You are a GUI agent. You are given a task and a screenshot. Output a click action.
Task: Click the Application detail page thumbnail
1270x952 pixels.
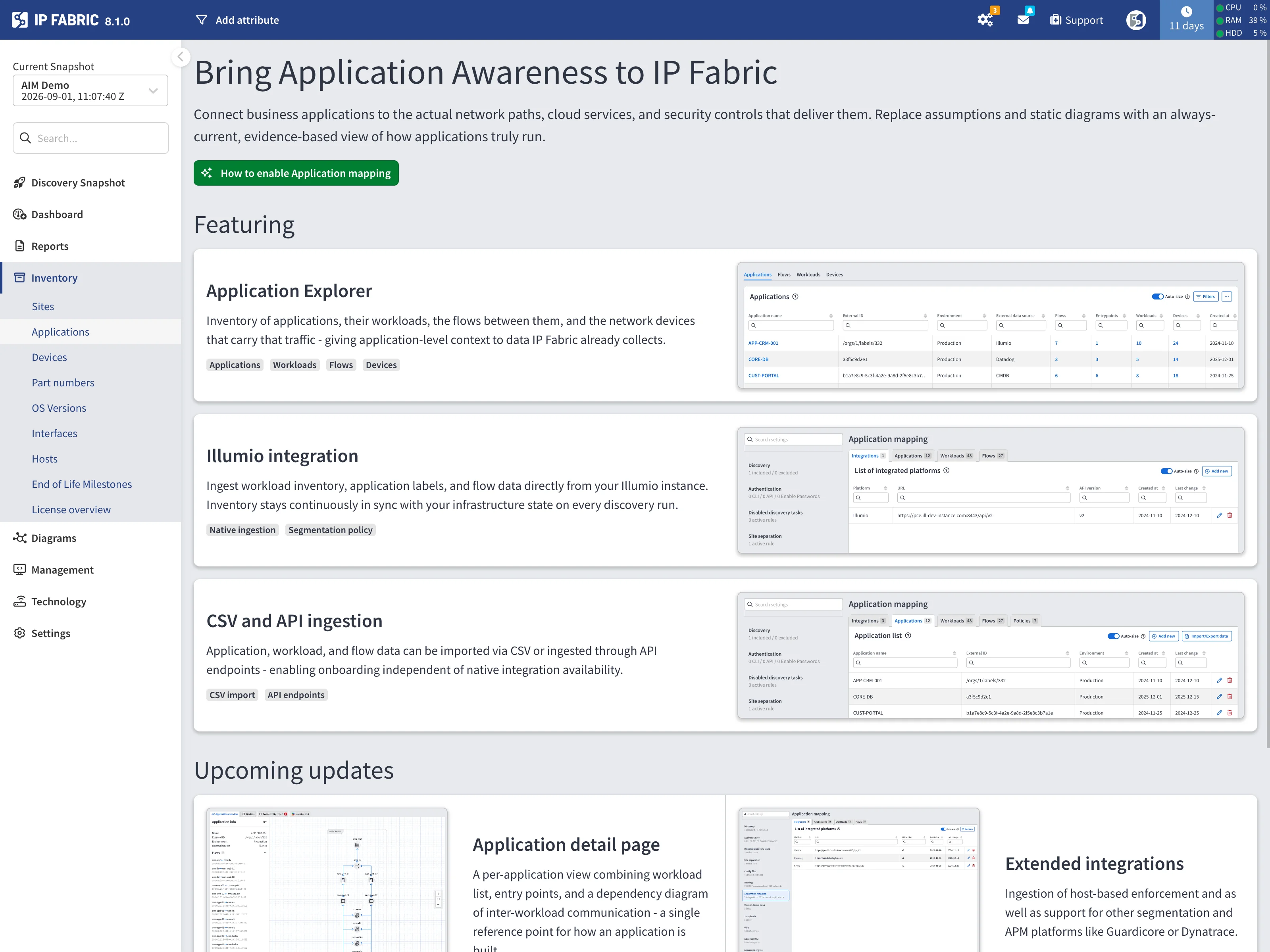tap(327, 880)
